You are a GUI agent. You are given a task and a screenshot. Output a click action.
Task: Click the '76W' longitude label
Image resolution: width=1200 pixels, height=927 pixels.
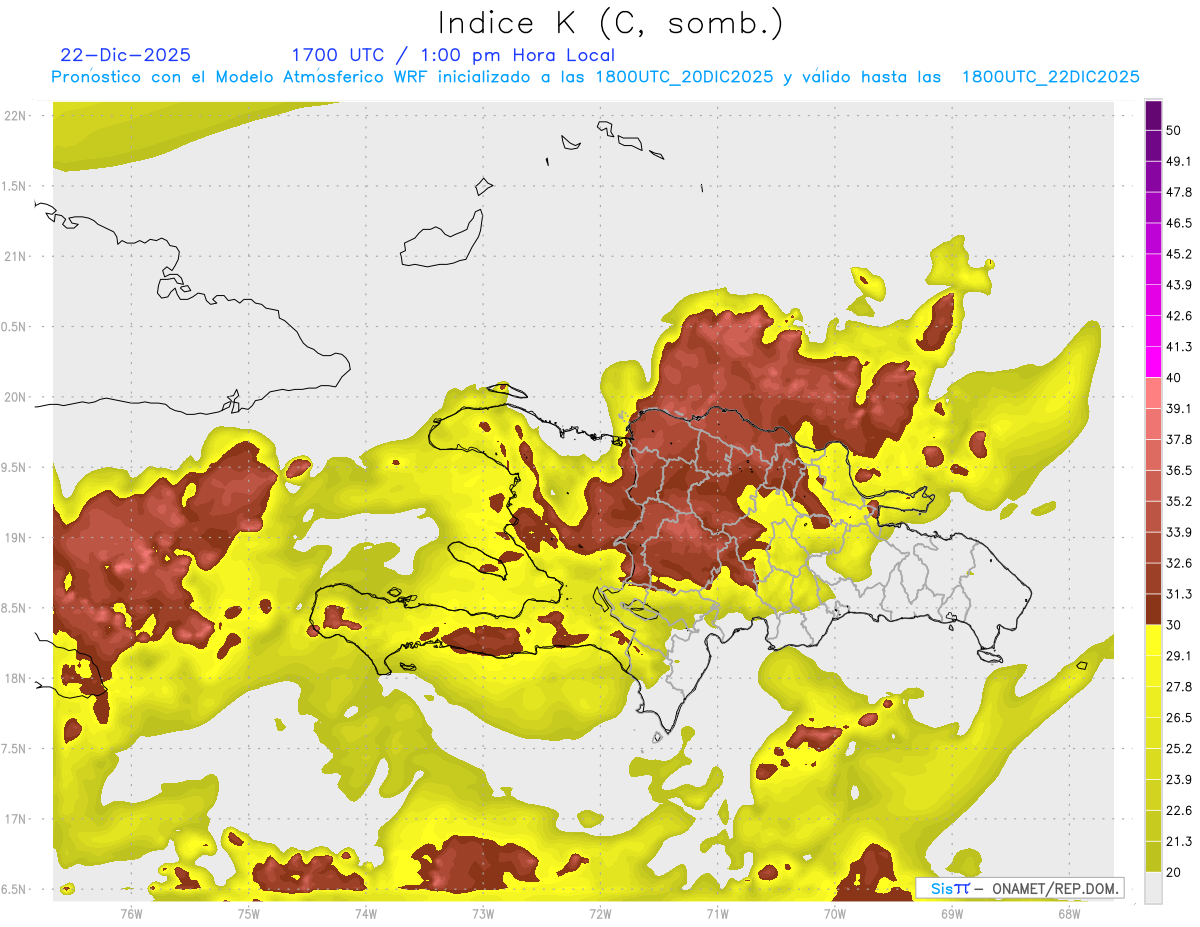click(131, 913)
